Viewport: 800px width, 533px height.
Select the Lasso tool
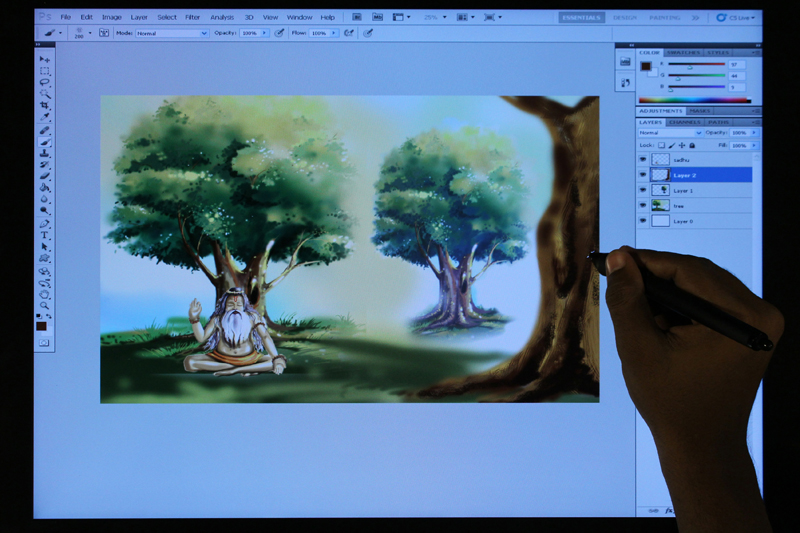[45, 82]
